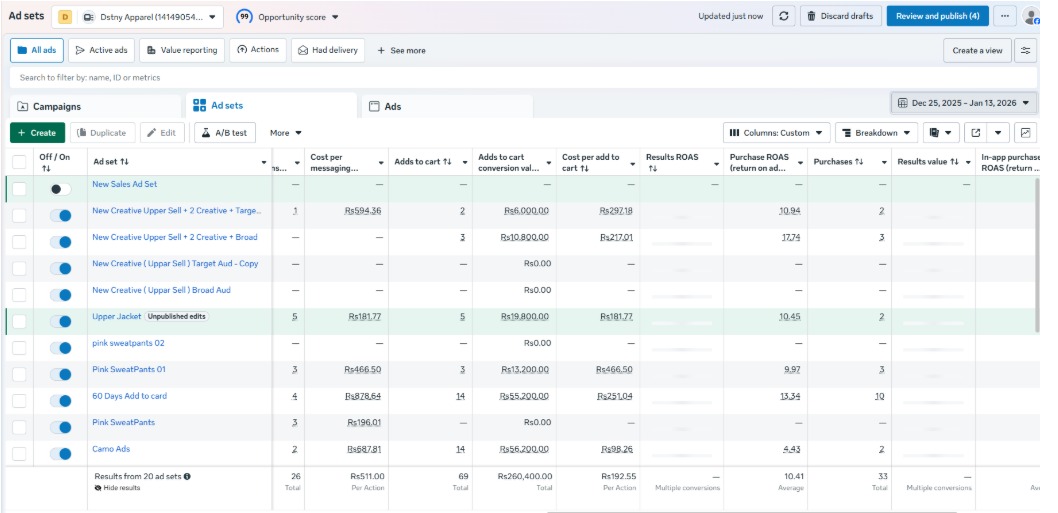Screen dimensions: 1058x513
Task: Select the All ads view
Action: [x=37, y=51]
